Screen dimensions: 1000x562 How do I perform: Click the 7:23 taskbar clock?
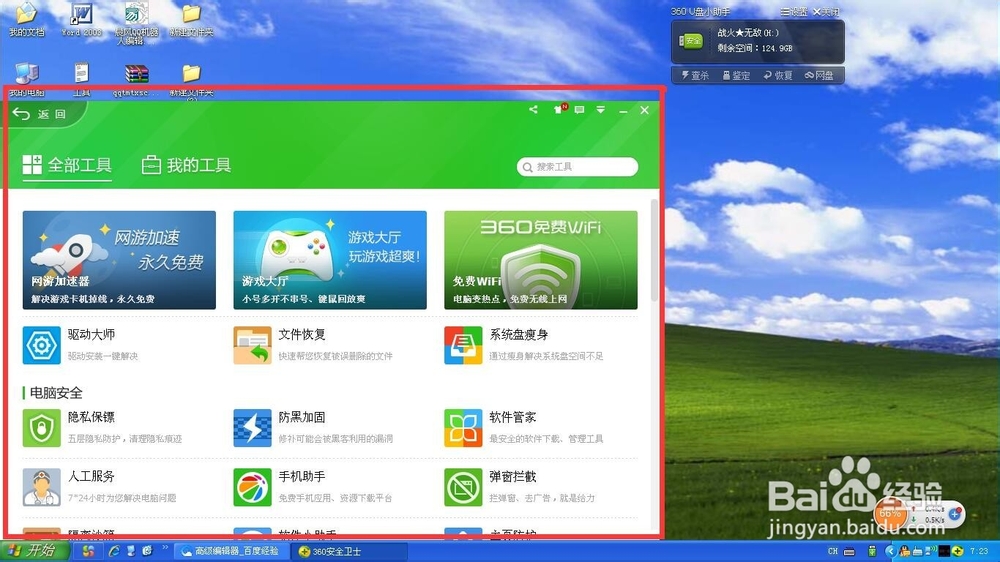point(979,551)
